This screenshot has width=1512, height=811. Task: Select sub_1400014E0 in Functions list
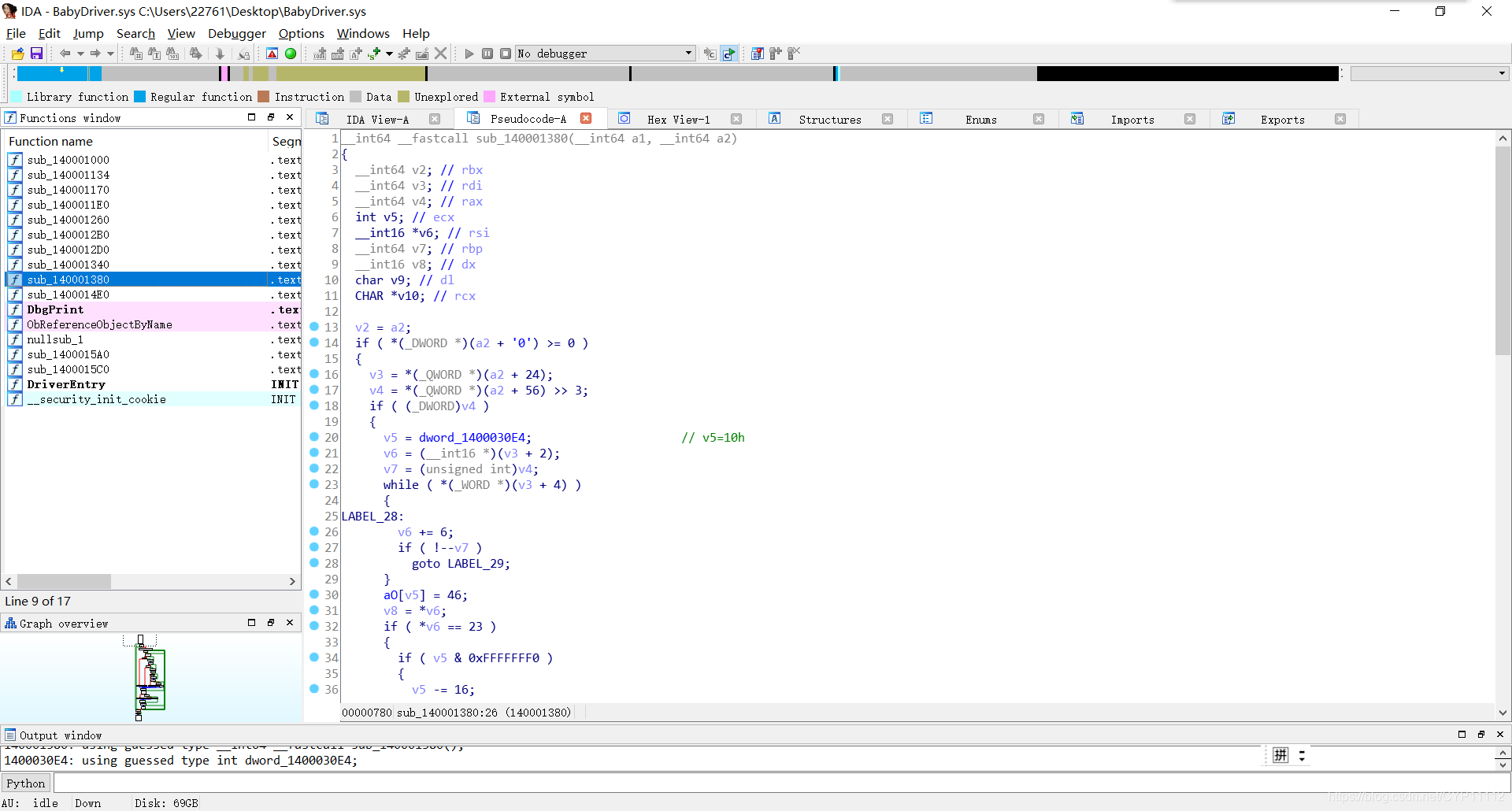tap(154, 294)
